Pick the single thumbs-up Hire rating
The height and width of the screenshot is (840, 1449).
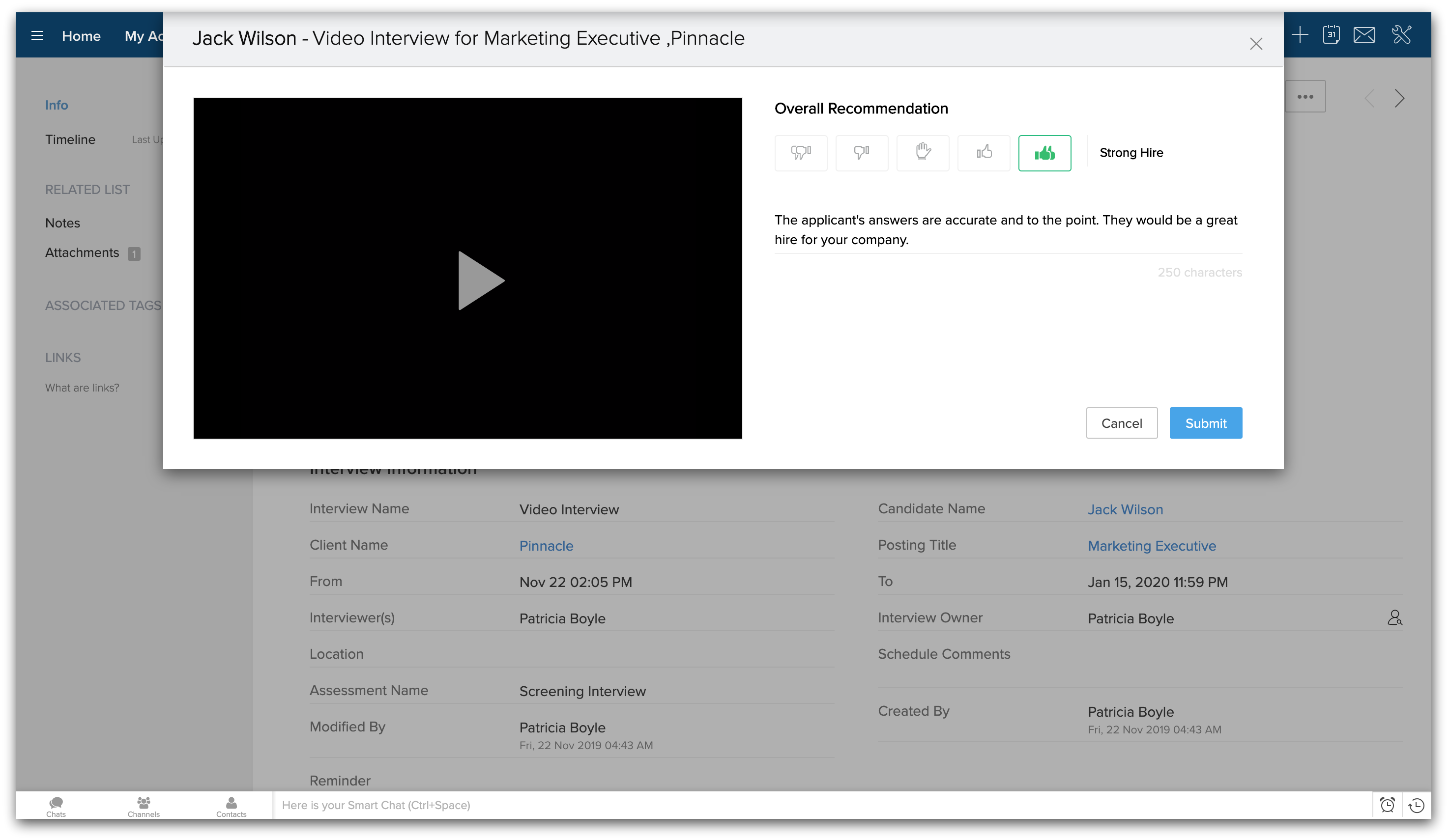[983, 153]
